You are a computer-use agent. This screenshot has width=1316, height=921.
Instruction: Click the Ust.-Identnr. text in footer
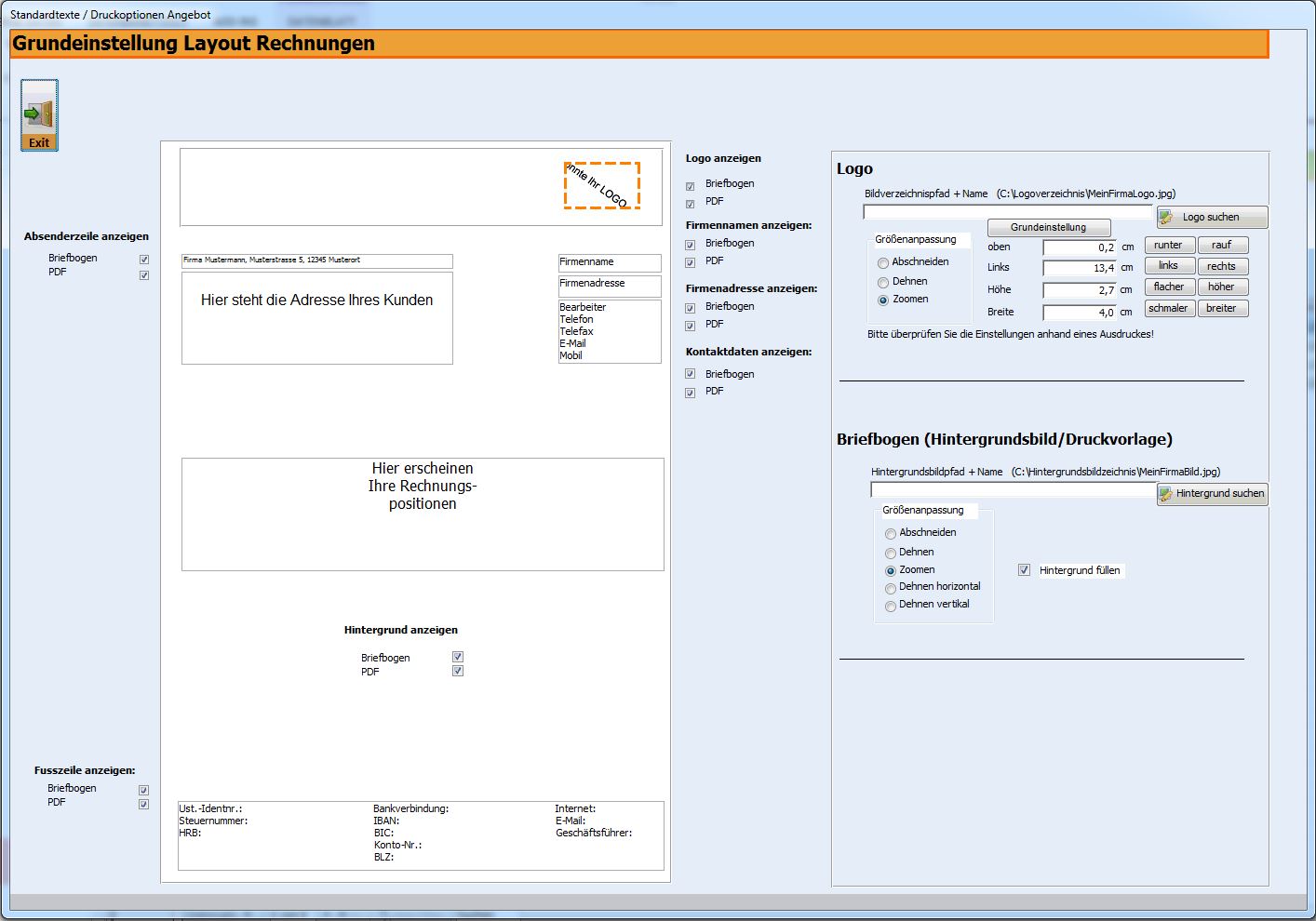tap(210, 808)
